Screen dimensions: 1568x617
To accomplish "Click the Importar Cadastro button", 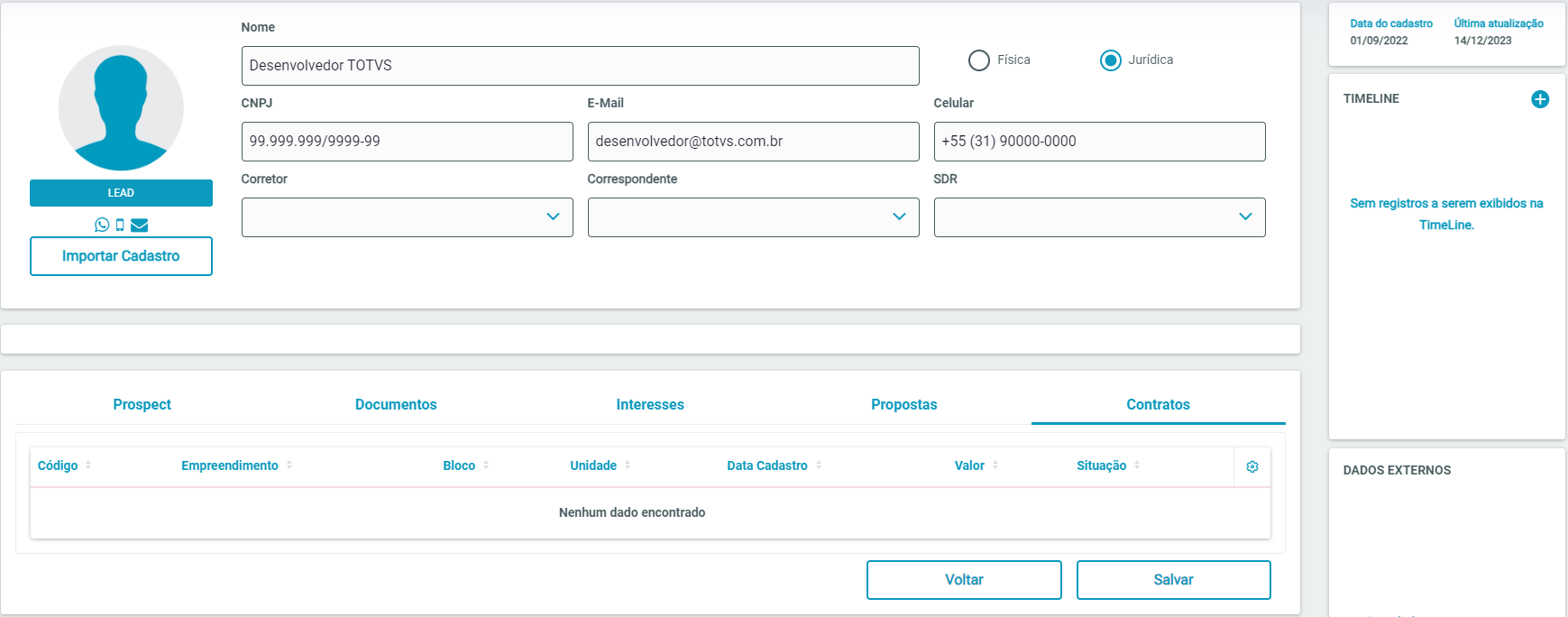I will tap(121, 256).
